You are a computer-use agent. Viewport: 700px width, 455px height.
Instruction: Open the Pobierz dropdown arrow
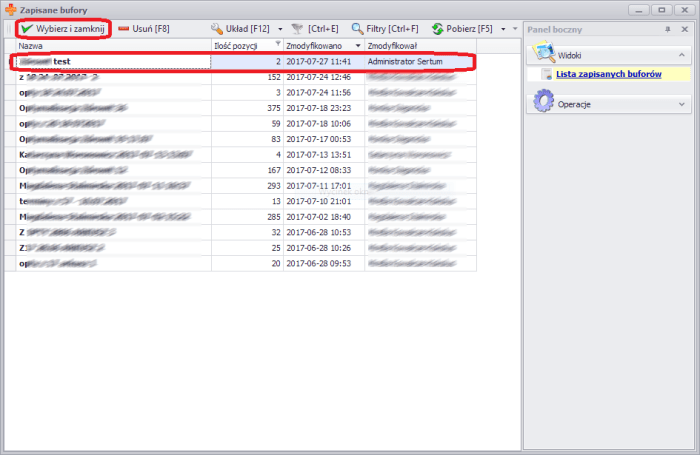pos(502,30)
